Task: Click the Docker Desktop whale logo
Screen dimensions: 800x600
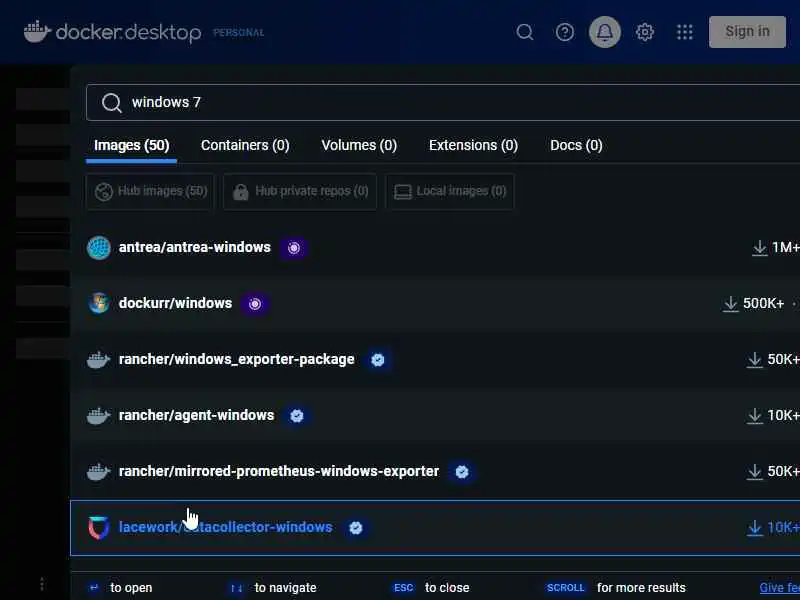Action: (x=37, y=32)
